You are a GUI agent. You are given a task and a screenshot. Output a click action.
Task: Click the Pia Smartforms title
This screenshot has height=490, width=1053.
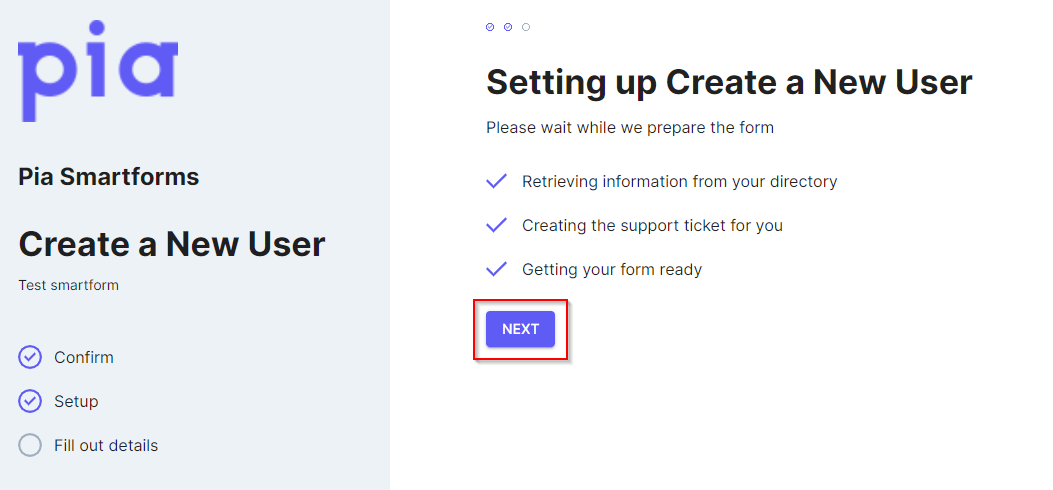[x=109, y=177]
